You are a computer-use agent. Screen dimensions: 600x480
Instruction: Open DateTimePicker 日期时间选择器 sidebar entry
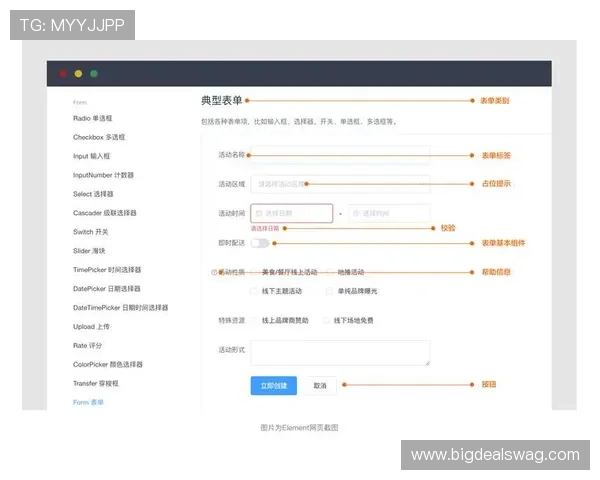[x=120, y=308]
